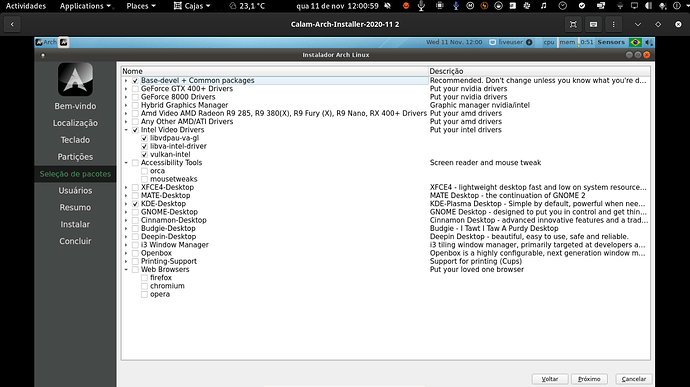Viewport: 690px width, 387px height.
Task: Click the Próximo button
Action: [x=589, y=379]
